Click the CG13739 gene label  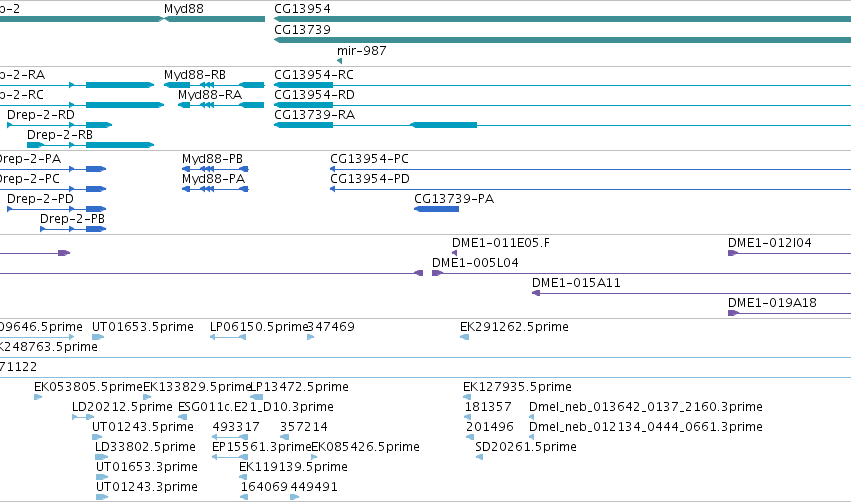click(302, 29)
